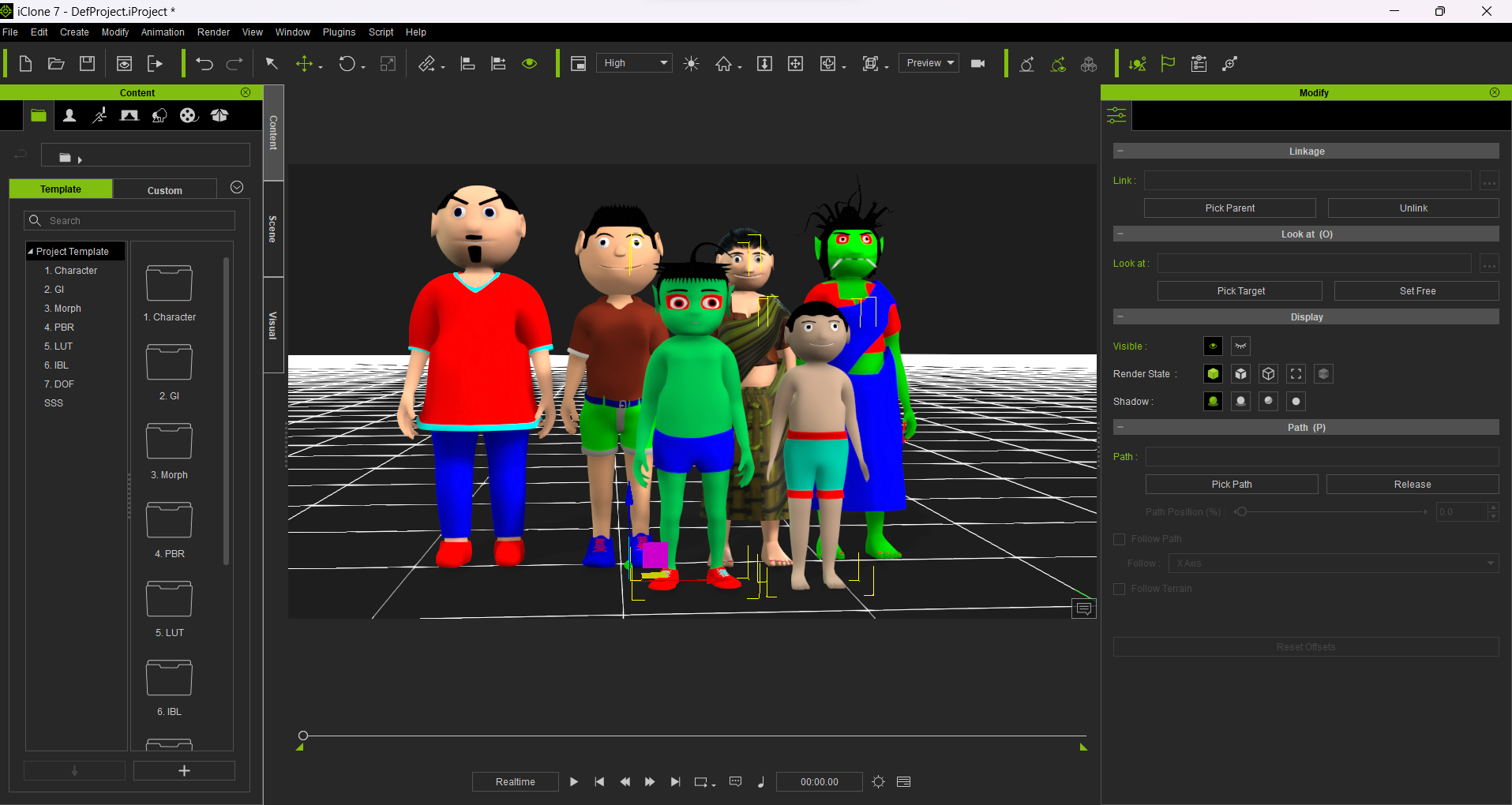Click the camera icon beside Preview
The height and width of the screenshot is (805, 1512).
977,64
